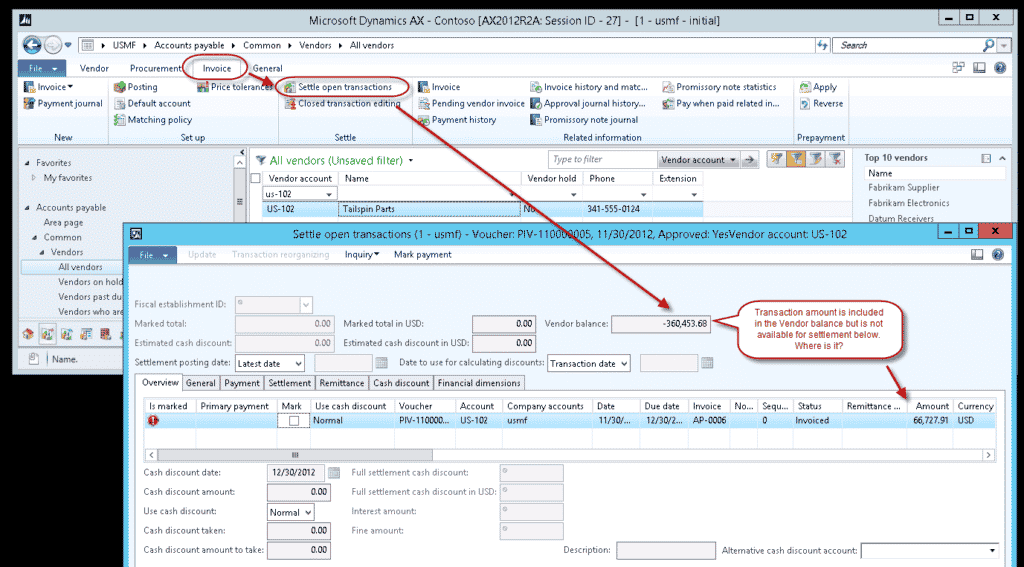Mark the PIV-110000 transaction checkbox
This screenshot has width=1024, height=567.
click(294, 421)
